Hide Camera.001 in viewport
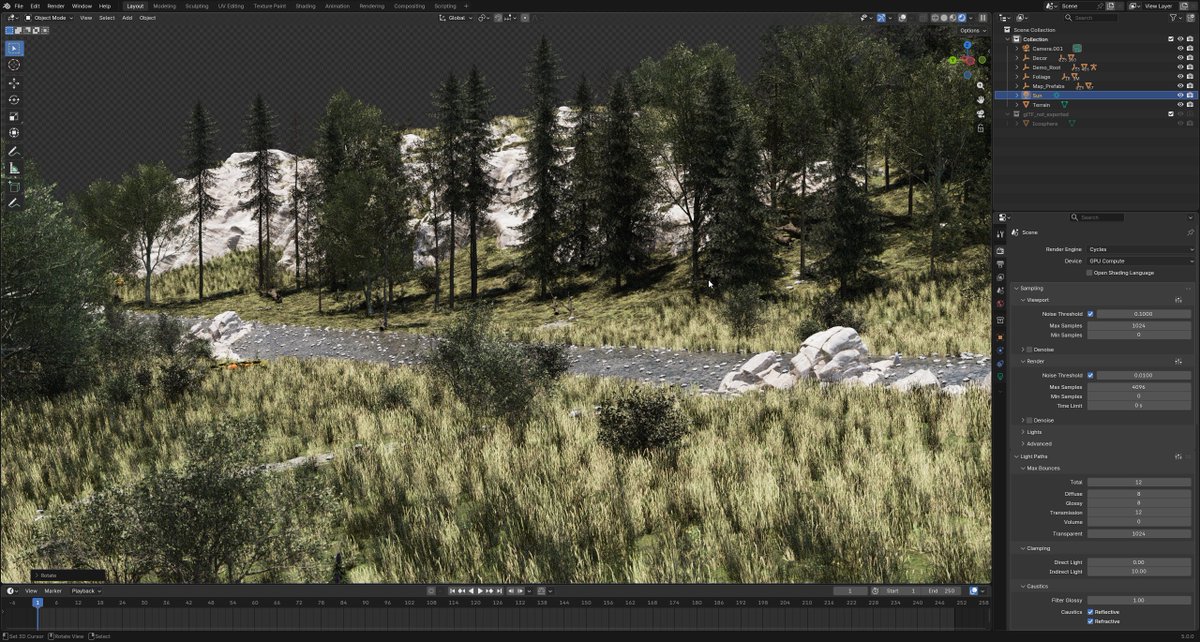The height and width of the screenshot is (642, 1200). pos(1180,48)
